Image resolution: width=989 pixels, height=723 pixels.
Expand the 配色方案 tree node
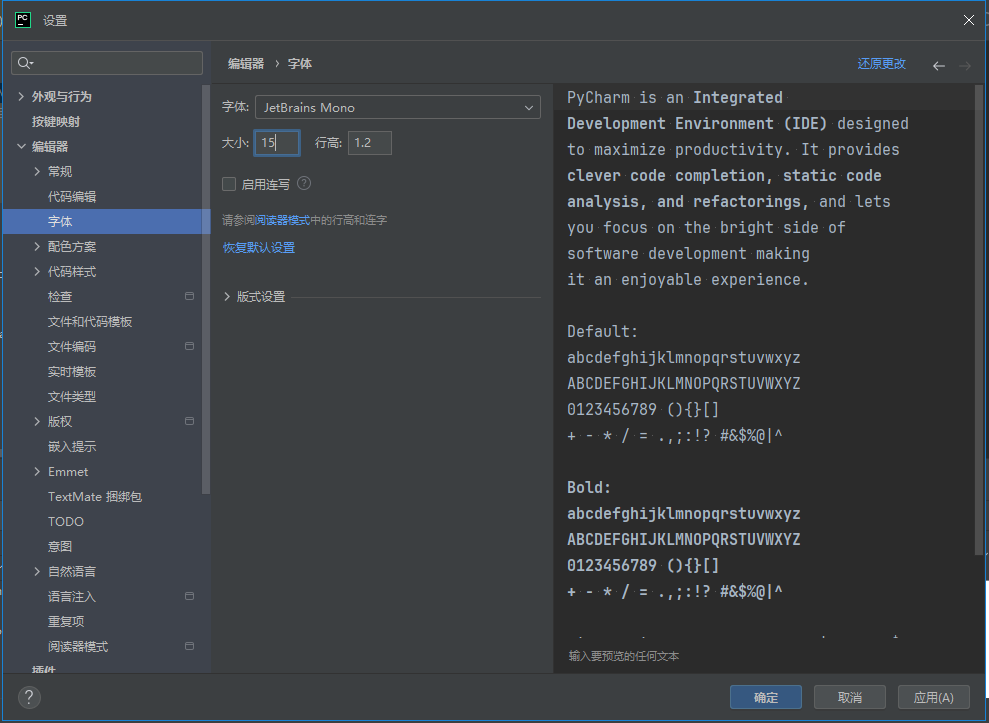coord(37,247)
